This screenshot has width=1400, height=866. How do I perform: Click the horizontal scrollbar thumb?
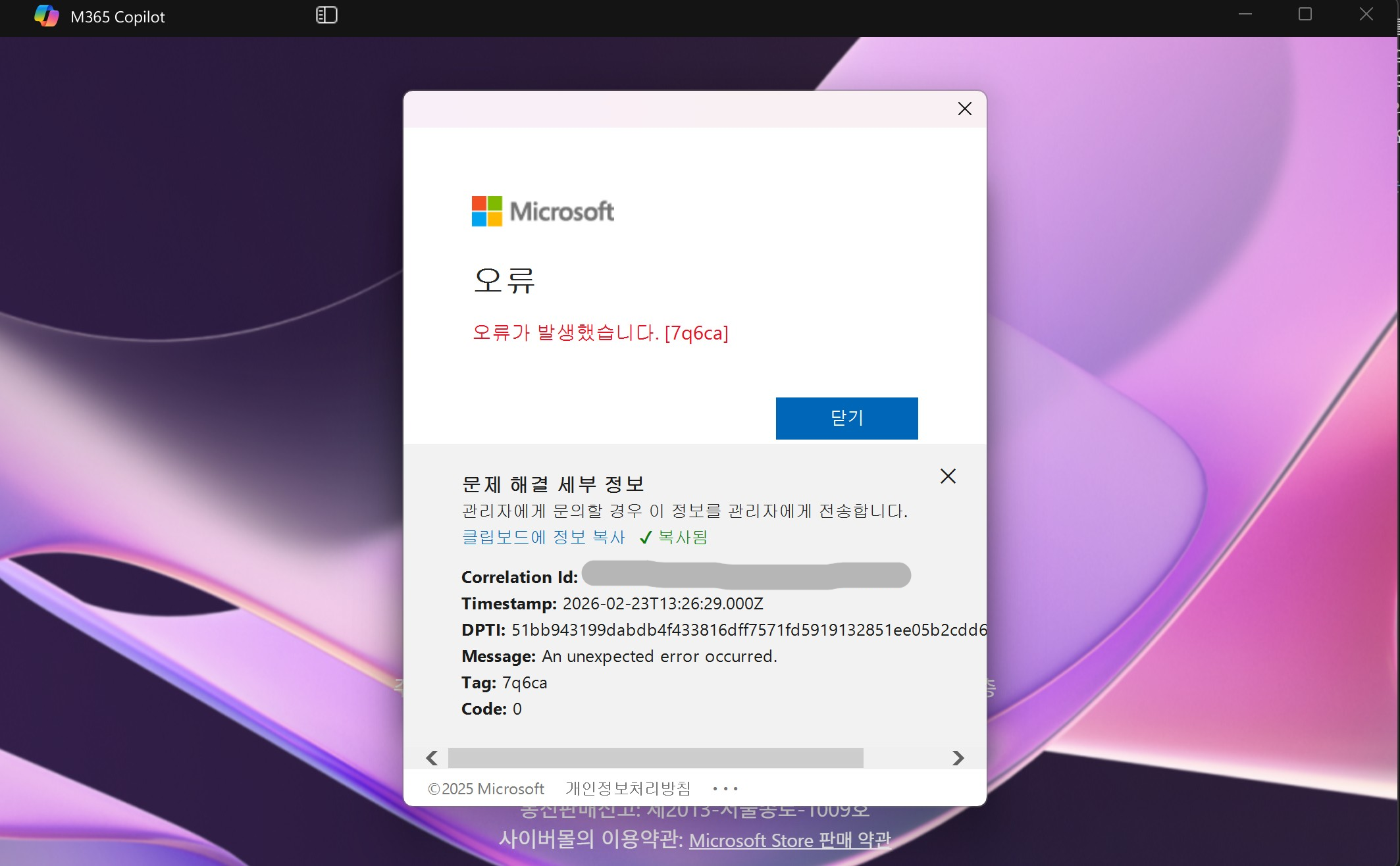(x=655, y=758)
